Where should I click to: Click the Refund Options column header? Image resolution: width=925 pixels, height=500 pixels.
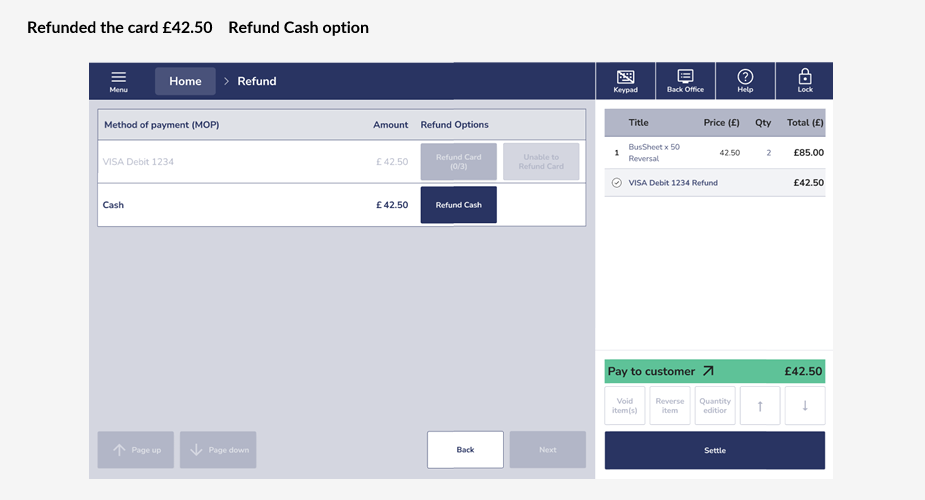click(454, 124)
